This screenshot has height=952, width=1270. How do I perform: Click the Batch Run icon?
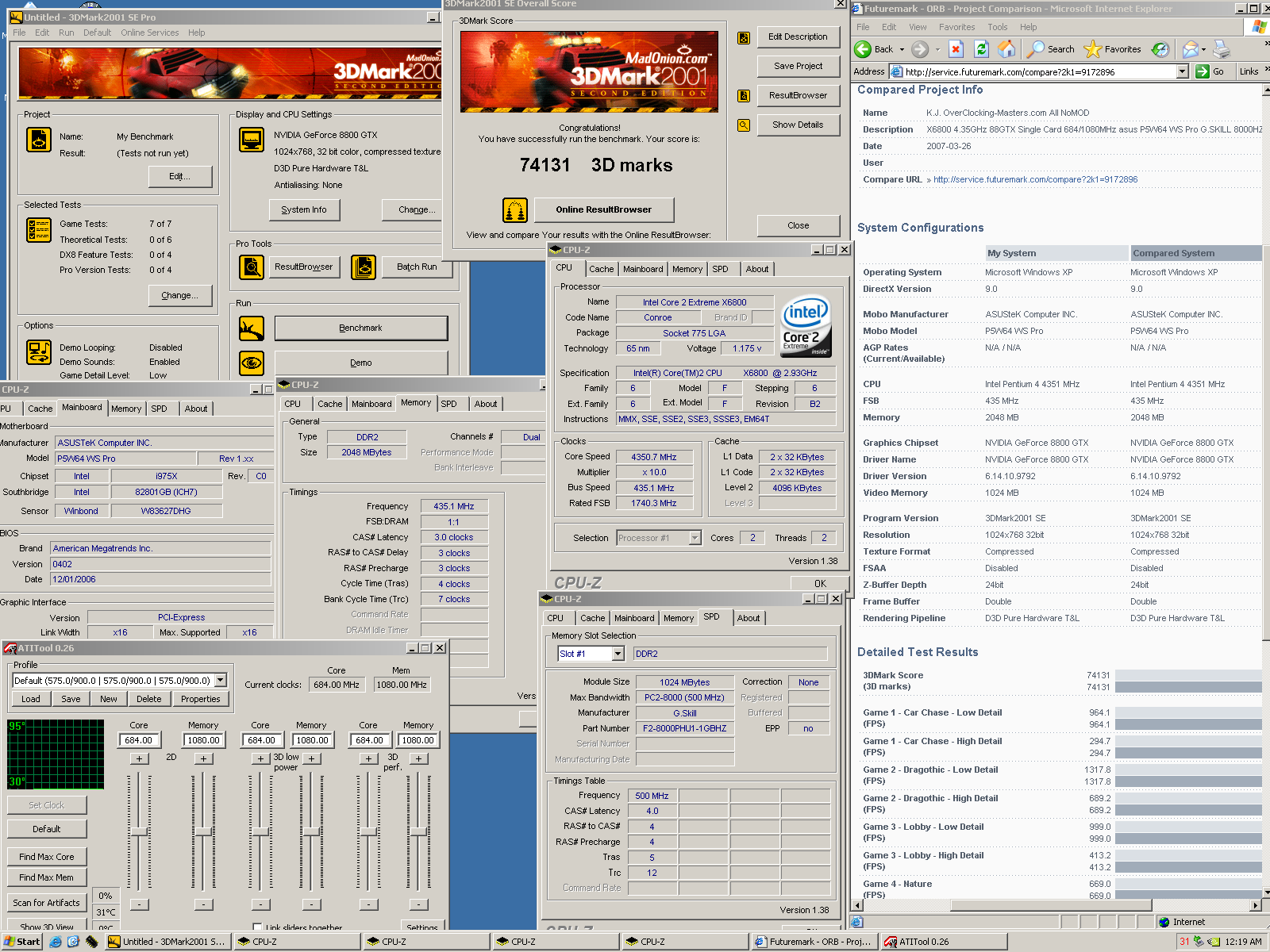pos(364,267)
